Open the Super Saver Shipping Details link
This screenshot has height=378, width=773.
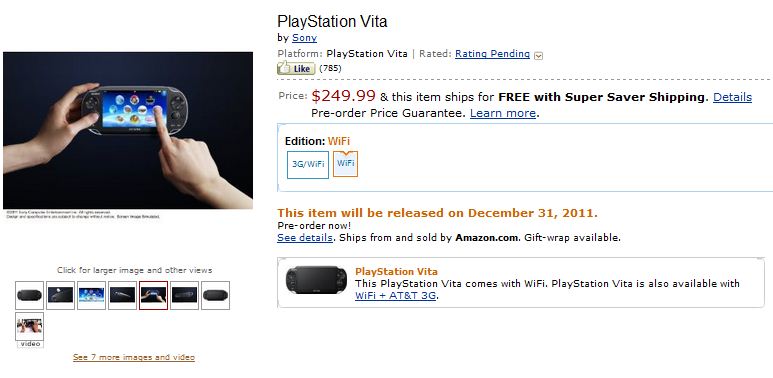click(732, 97)
